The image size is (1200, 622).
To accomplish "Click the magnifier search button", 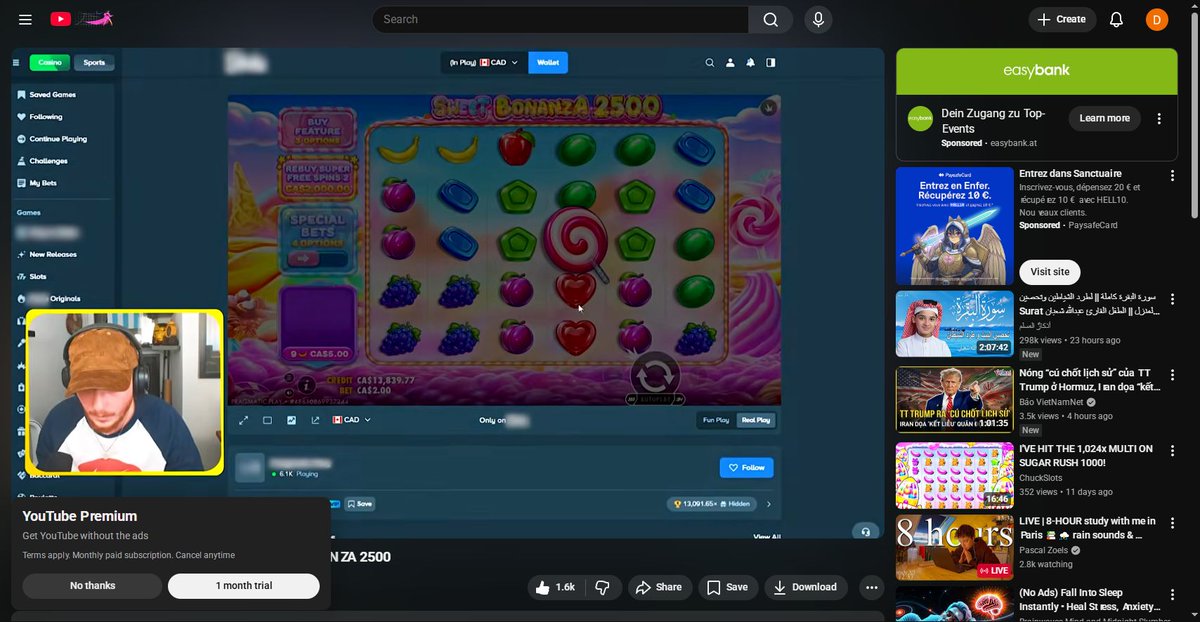I will click(x=770, y=19).
